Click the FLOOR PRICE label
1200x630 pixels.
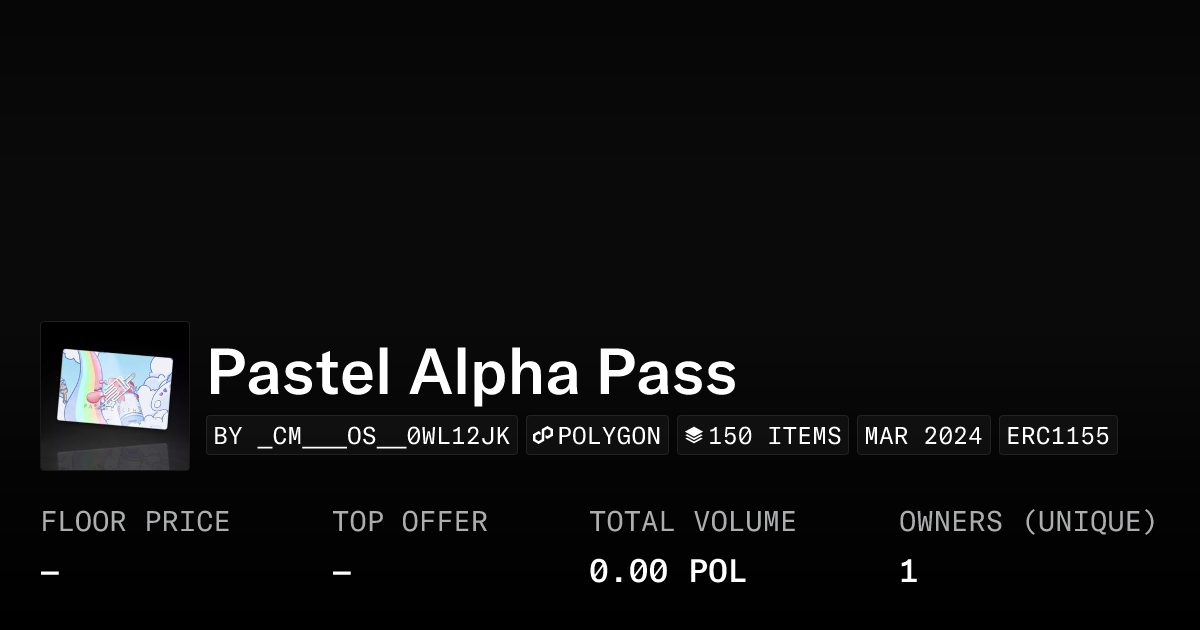click(135, 522)
